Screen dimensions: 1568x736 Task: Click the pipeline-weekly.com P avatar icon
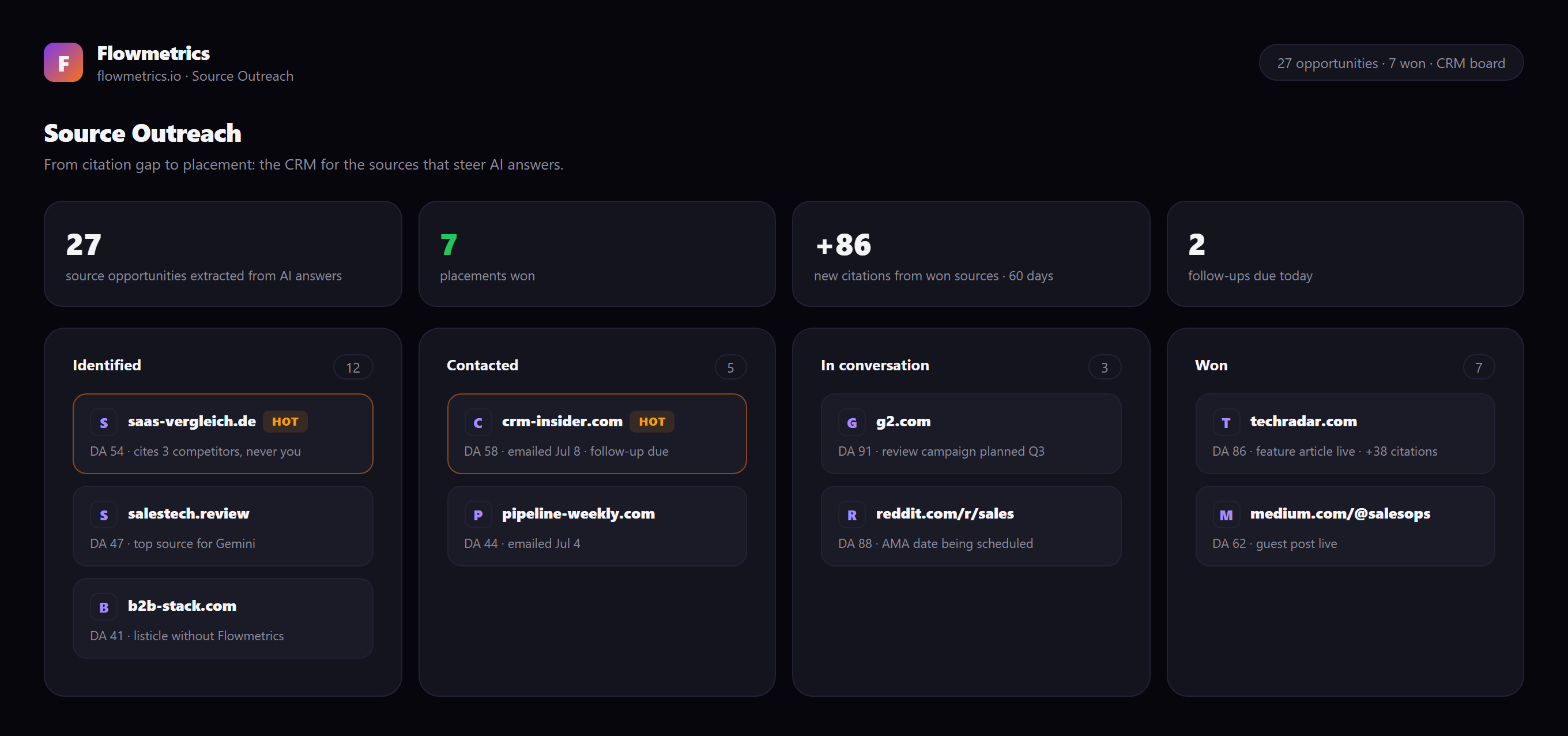[x=478, y=515]
